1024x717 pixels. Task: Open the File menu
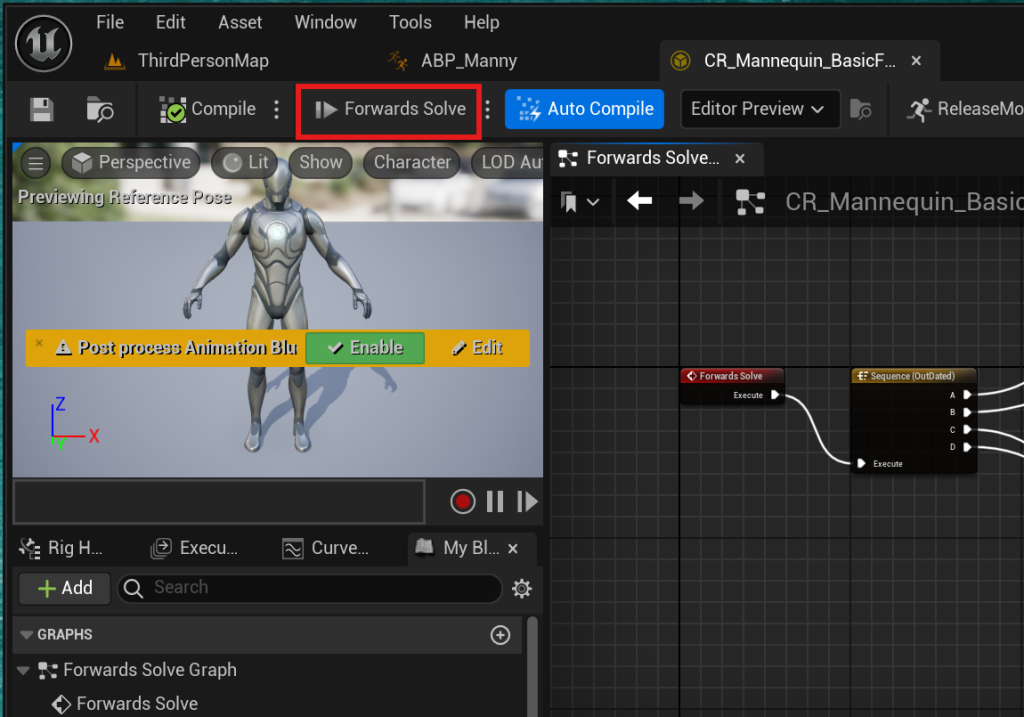click(110, 22)
